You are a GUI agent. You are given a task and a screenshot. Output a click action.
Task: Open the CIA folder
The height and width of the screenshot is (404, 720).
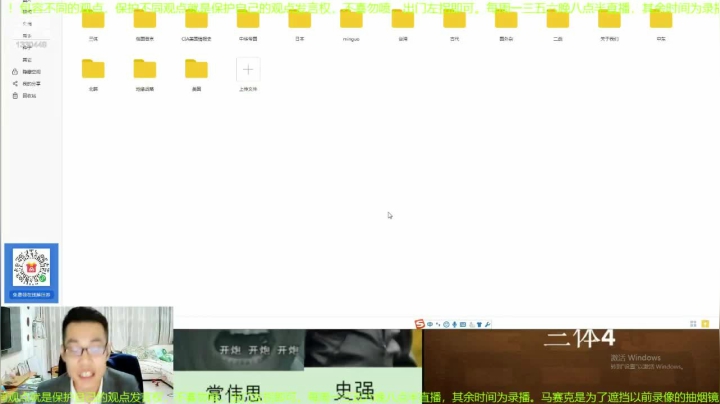click(x=196, y=20)
